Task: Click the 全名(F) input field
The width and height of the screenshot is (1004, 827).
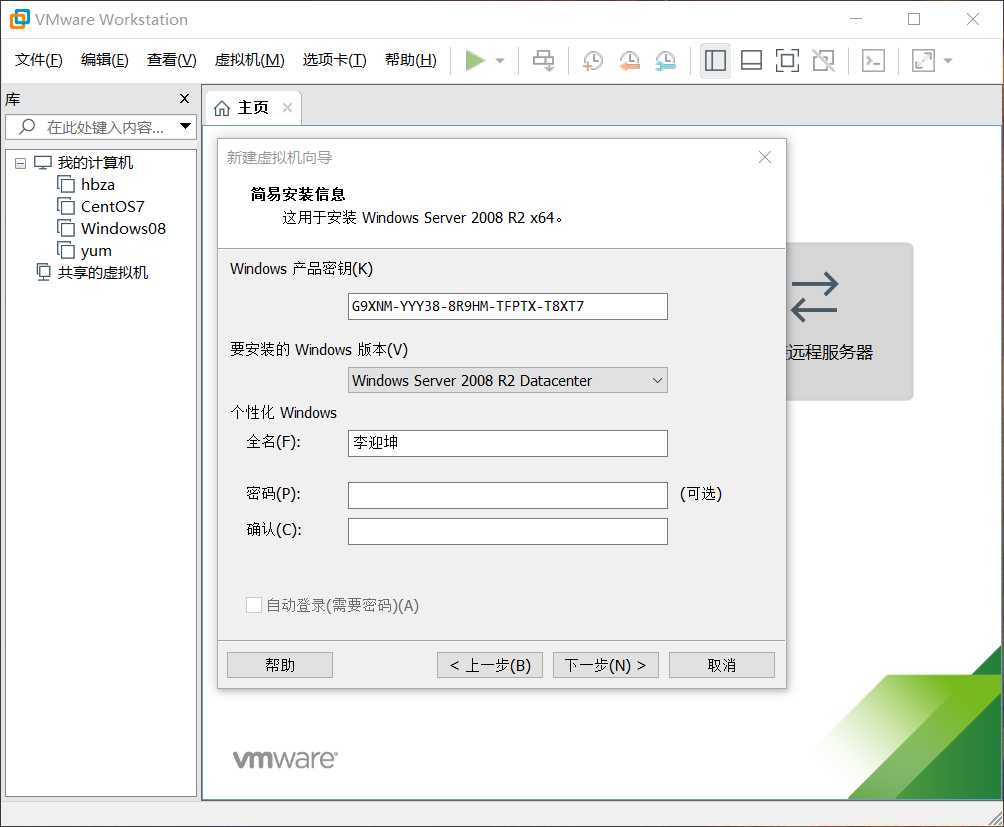Action: (508, 443)
